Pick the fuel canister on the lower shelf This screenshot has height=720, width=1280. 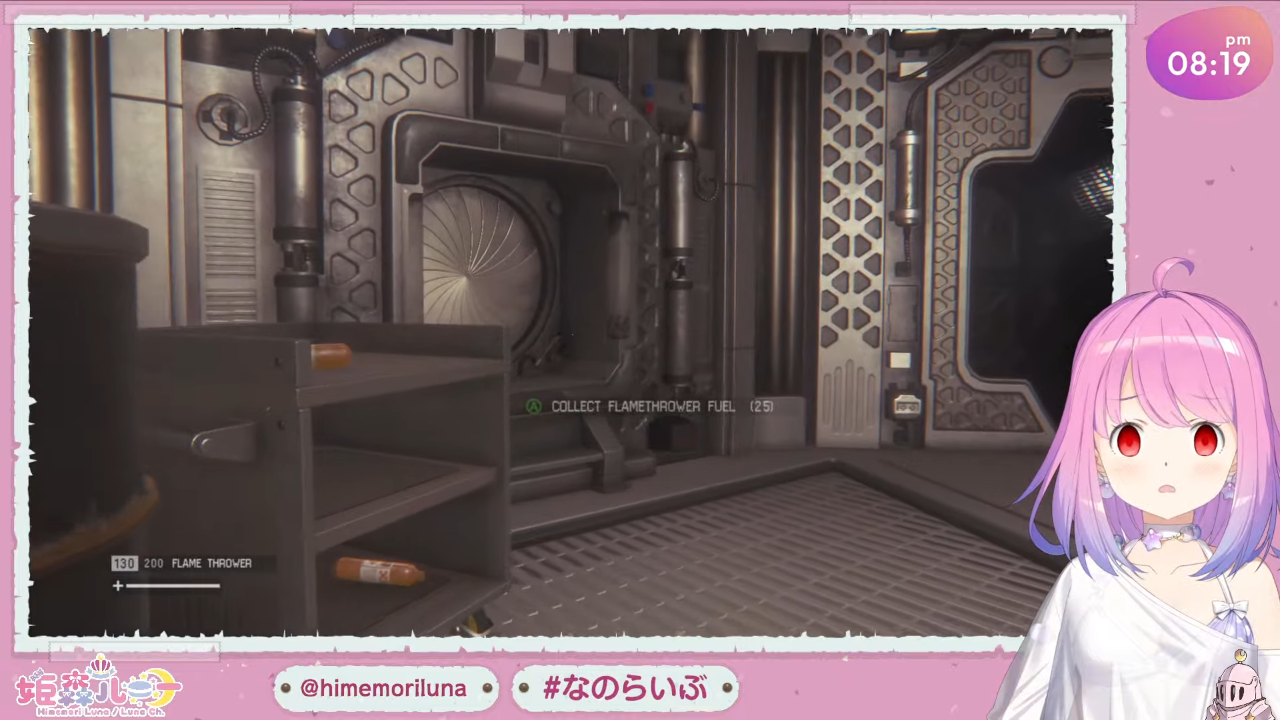tap(378, 571)
